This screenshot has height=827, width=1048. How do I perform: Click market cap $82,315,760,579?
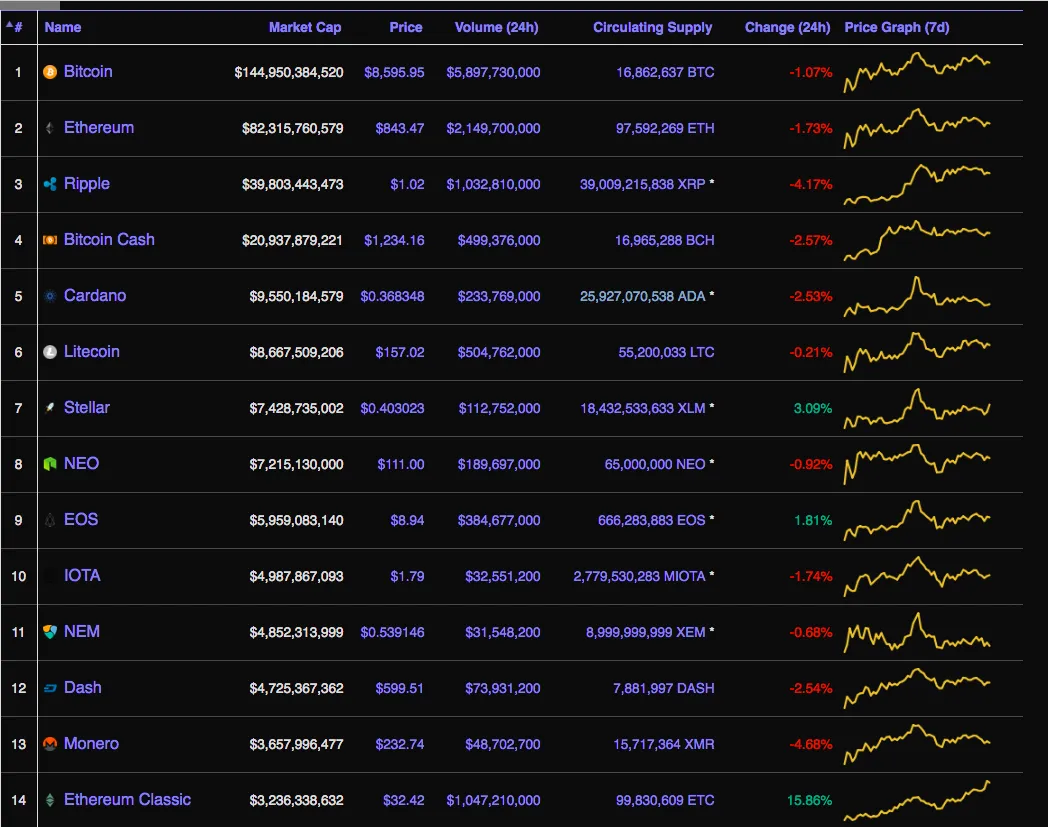coord(293,128)
